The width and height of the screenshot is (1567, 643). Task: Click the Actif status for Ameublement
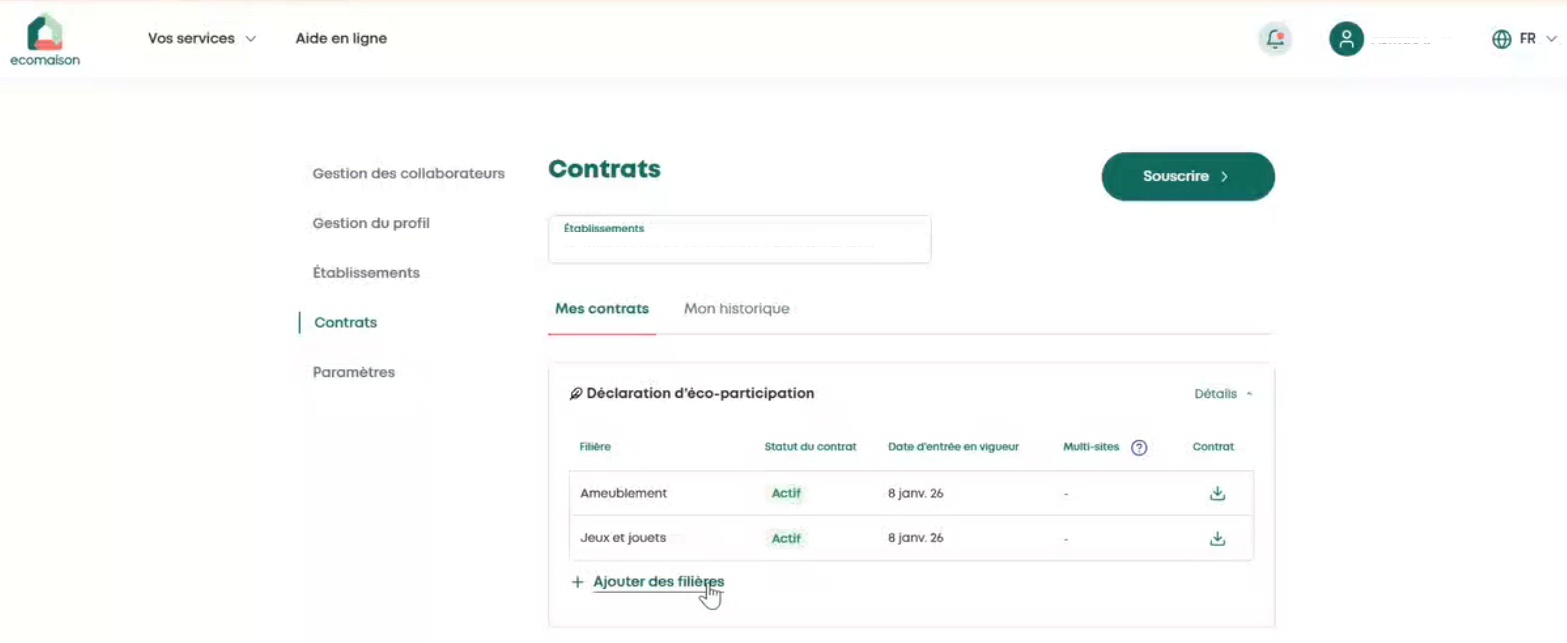tap(786, 493)
